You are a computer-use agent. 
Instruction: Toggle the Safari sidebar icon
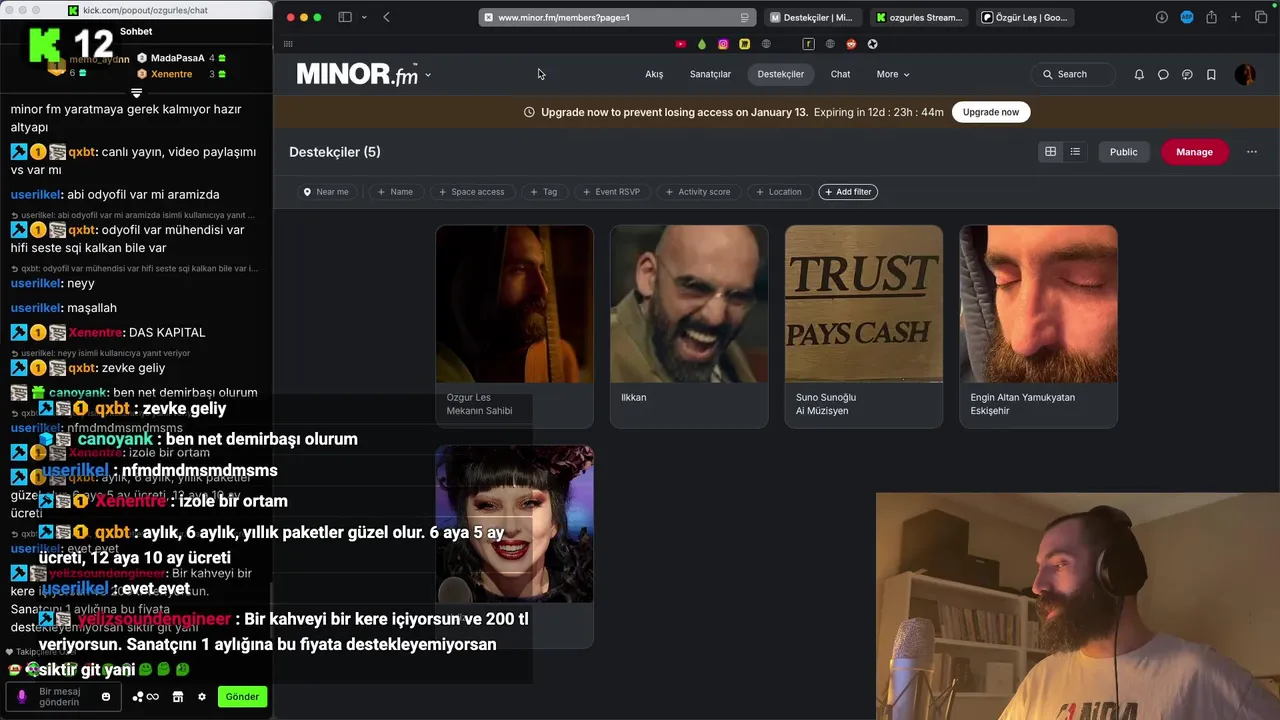tap(345, 17)
